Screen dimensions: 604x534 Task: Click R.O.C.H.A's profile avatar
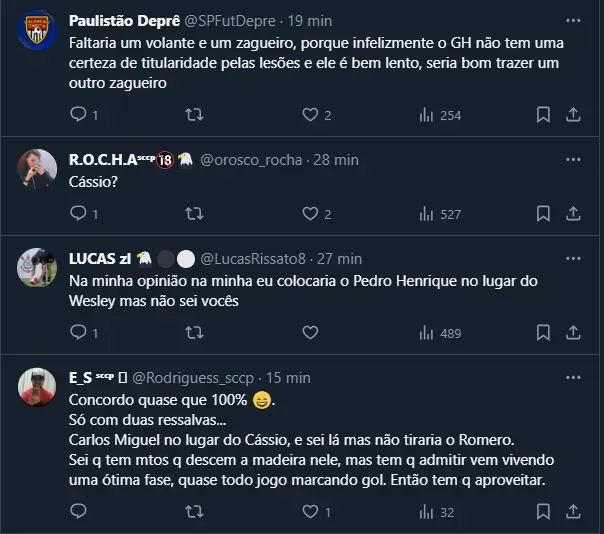pos(37,169)
